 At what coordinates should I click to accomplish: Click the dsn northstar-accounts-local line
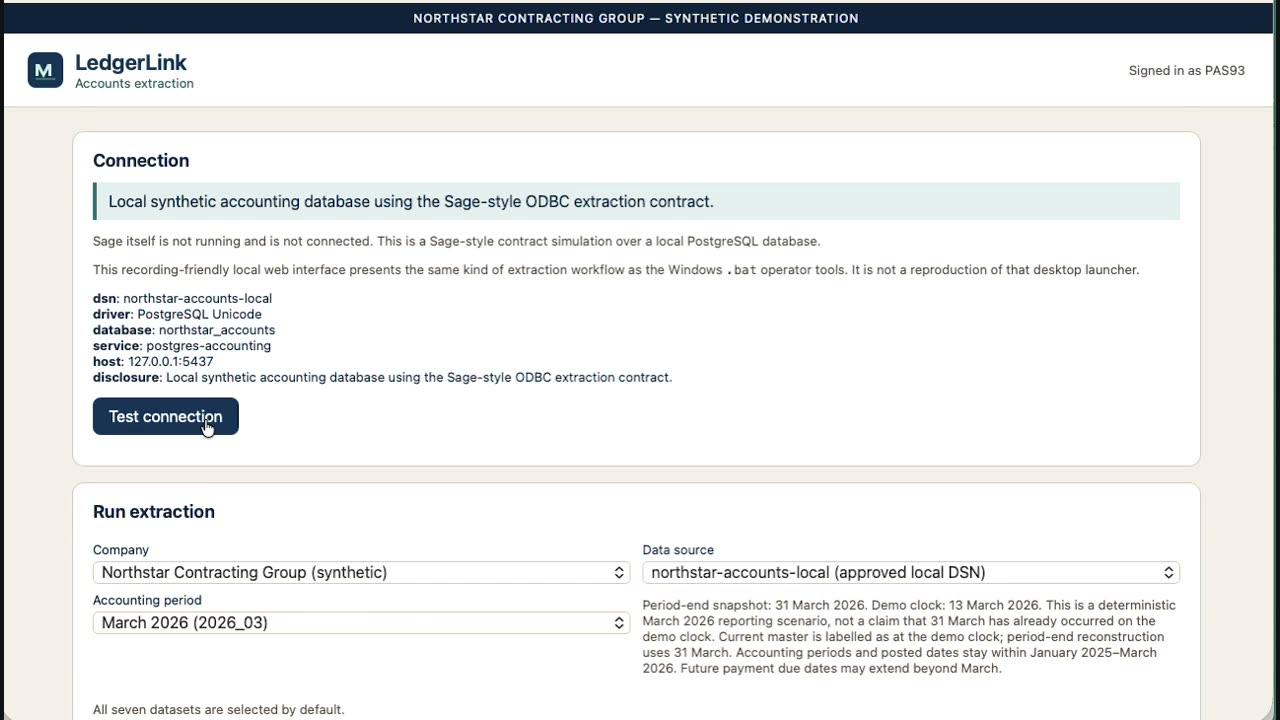[182, 298]
